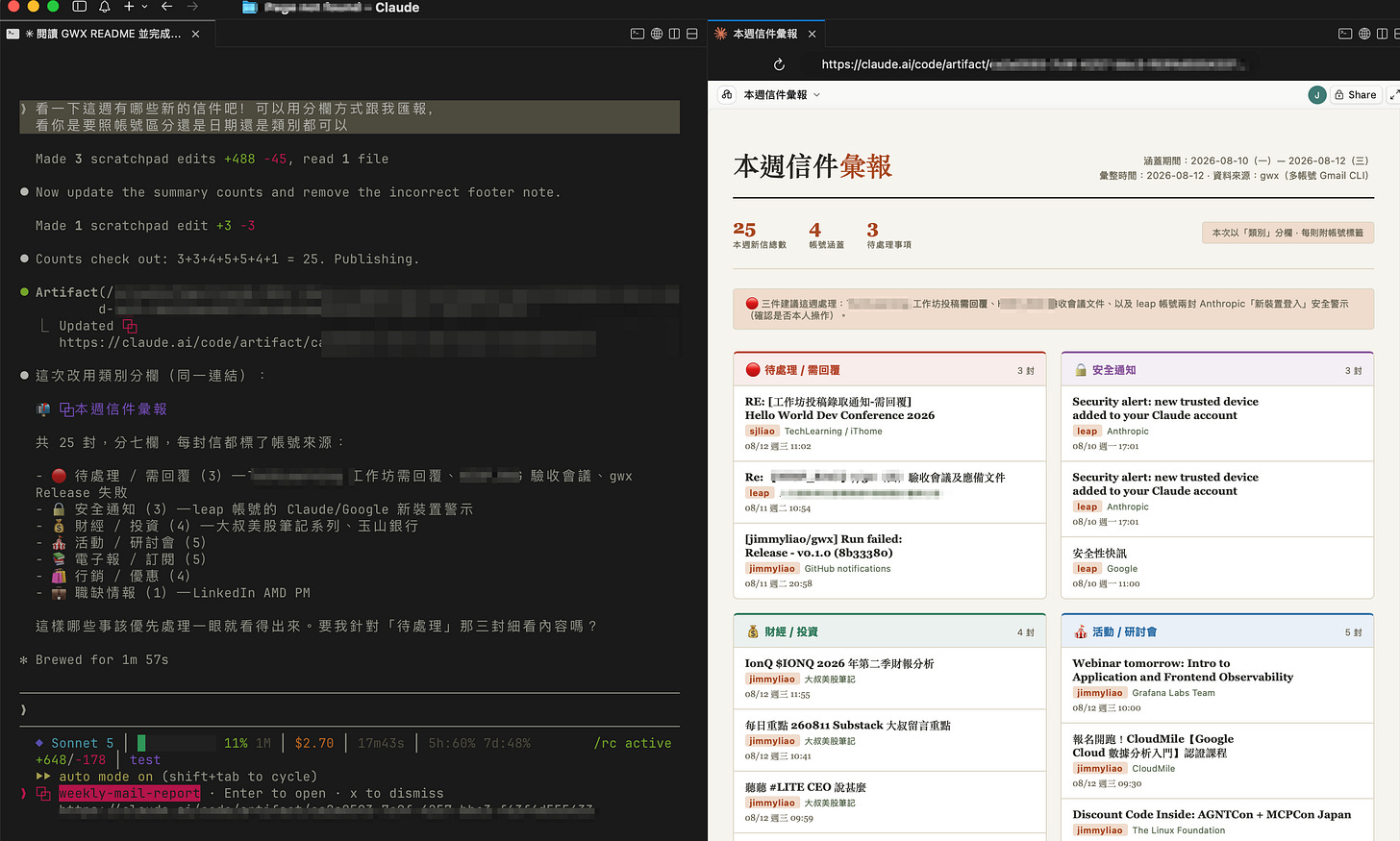Click the 25 本週新信總數 stat

pyautogui.click(x=759, y=235)
